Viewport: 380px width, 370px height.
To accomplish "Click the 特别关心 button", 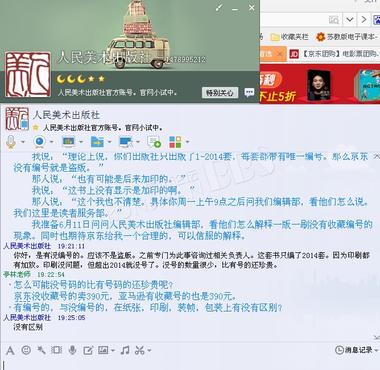I will 220,92.
